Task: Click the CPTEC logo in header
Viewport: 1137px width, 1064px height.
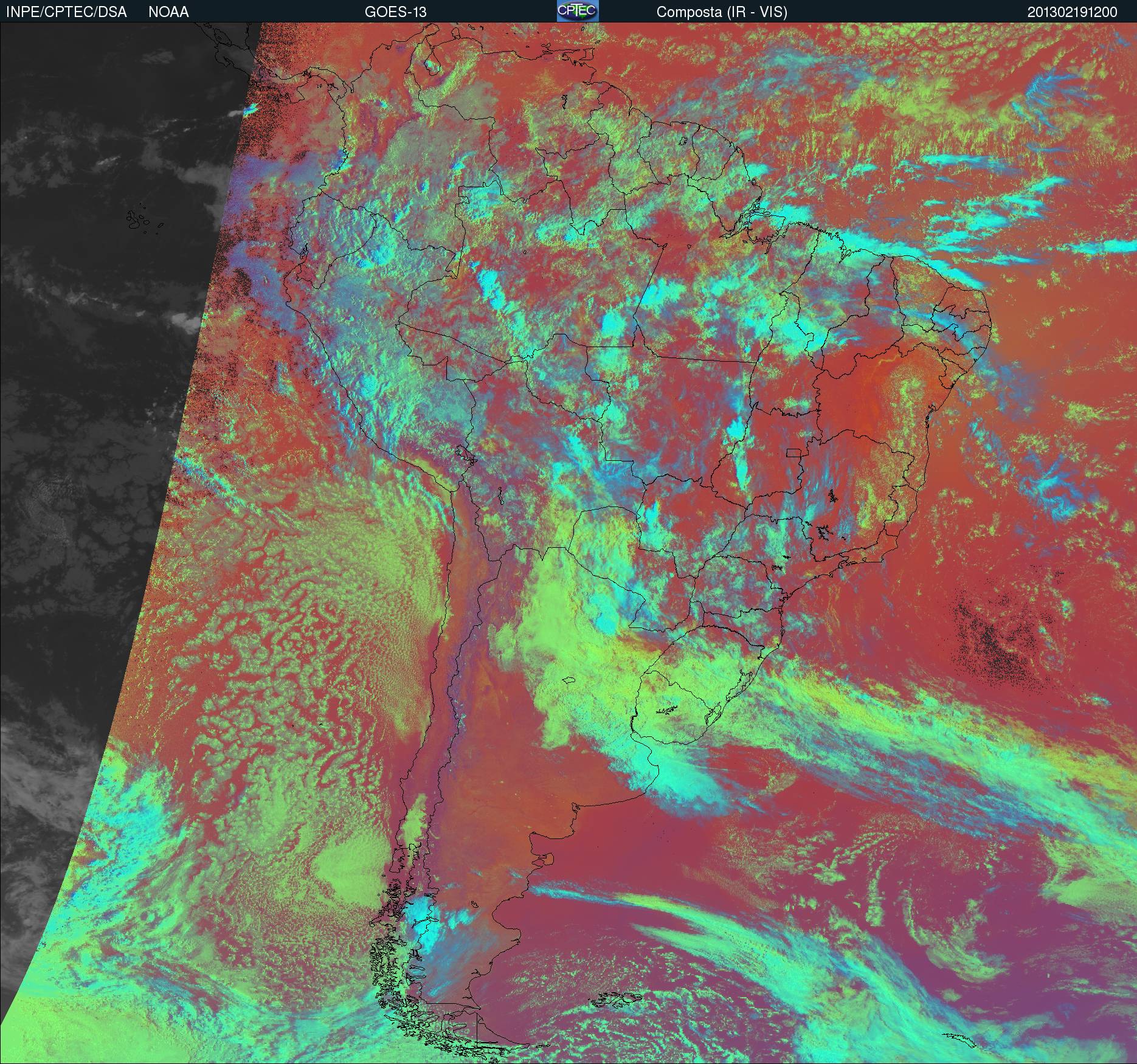Action: pos(578,11)
